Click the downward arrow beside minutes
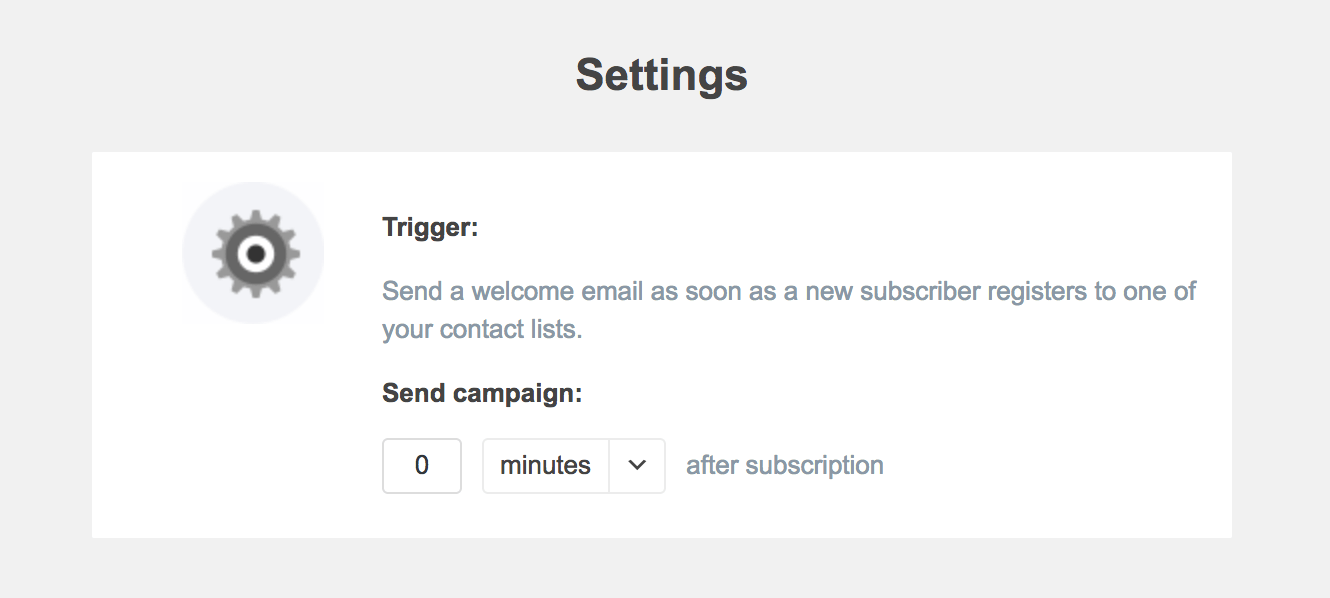 638,465
